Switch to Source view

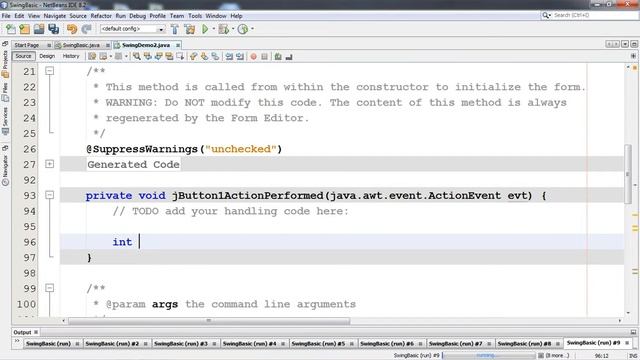(23, 56)
